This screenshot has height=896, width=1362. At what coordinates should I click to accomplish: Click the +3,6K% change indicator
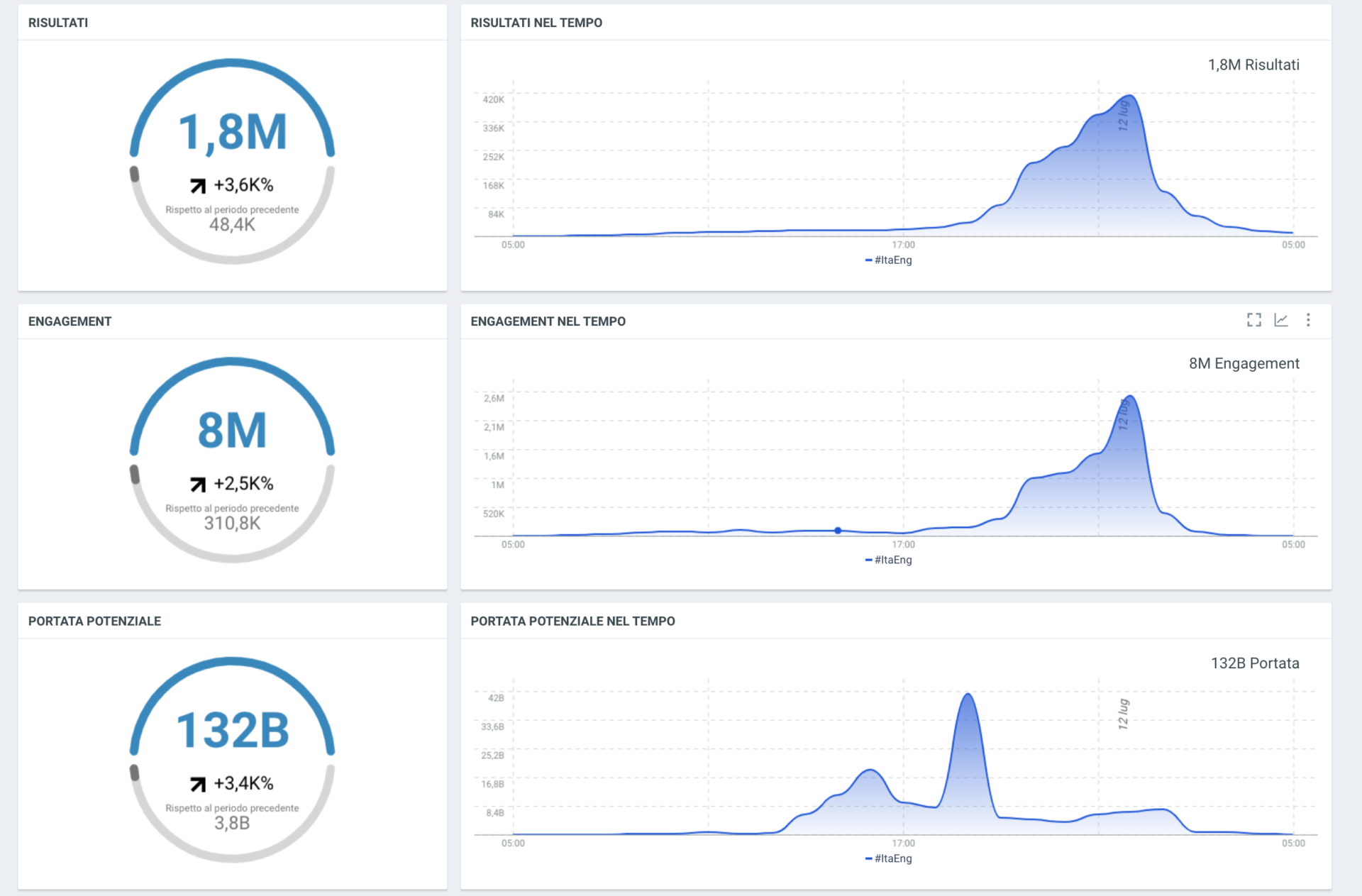(x=243, y=185)
